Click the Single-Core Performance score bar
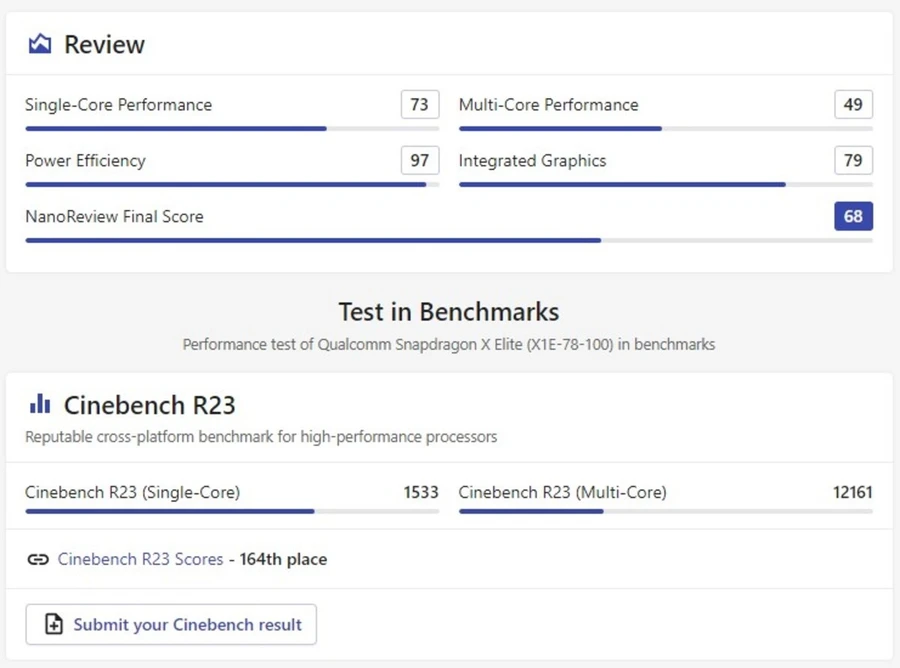The height and width of the screenshot is (668, 900). (x=232, y=129)
